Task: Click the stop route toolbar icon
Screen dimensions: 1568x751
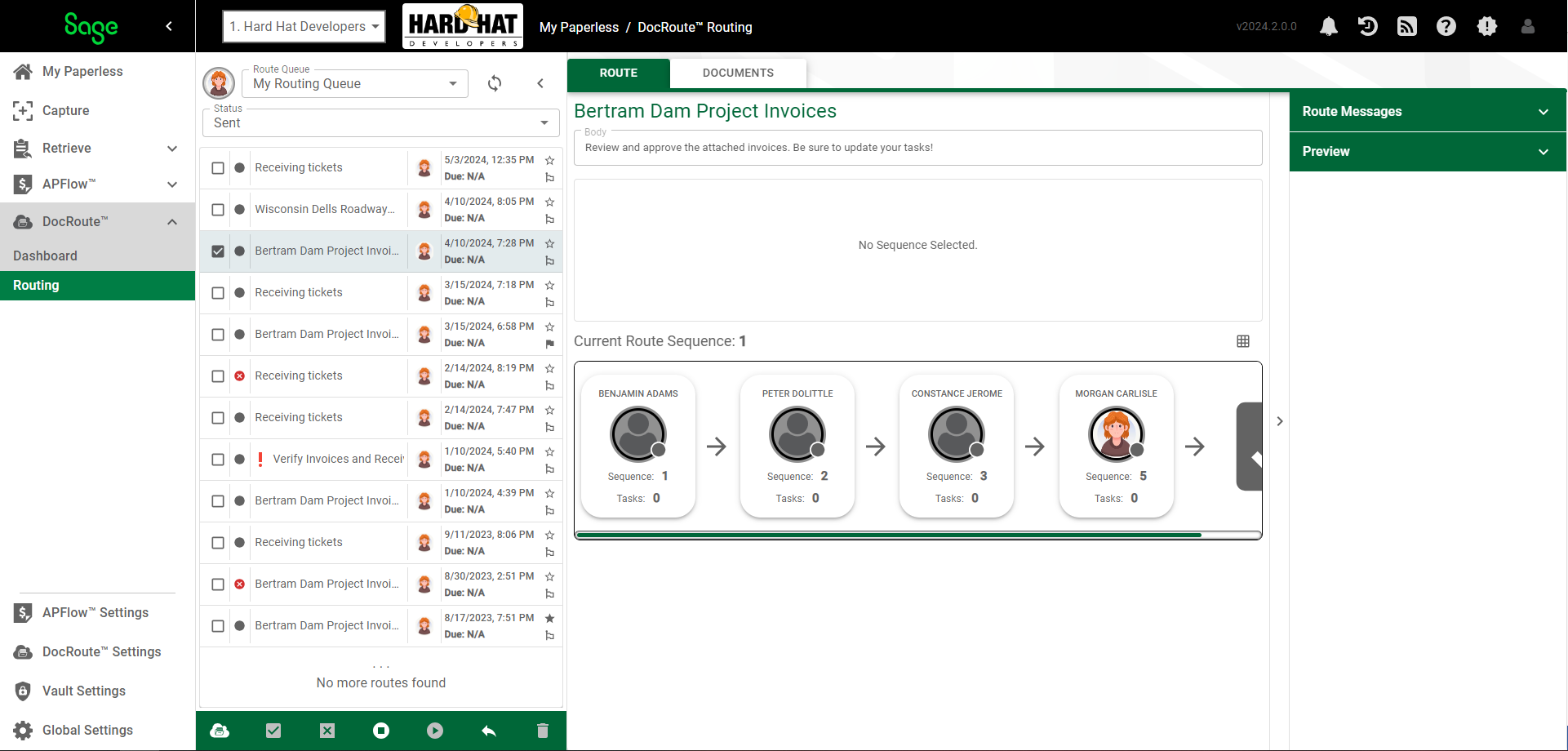Action: coord(381,731)
